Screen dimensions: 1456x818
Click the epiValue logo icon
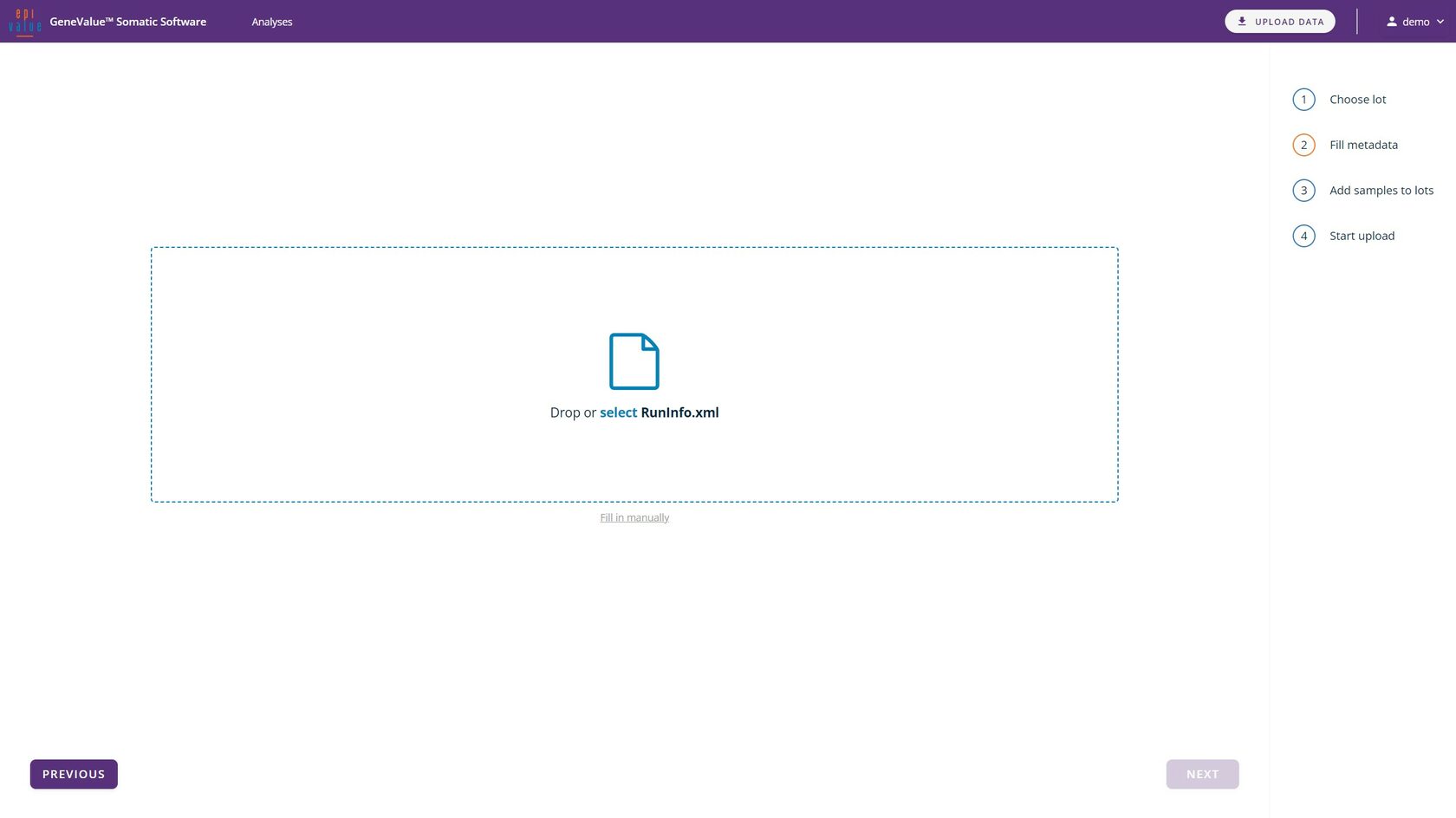tap(24, 22)
